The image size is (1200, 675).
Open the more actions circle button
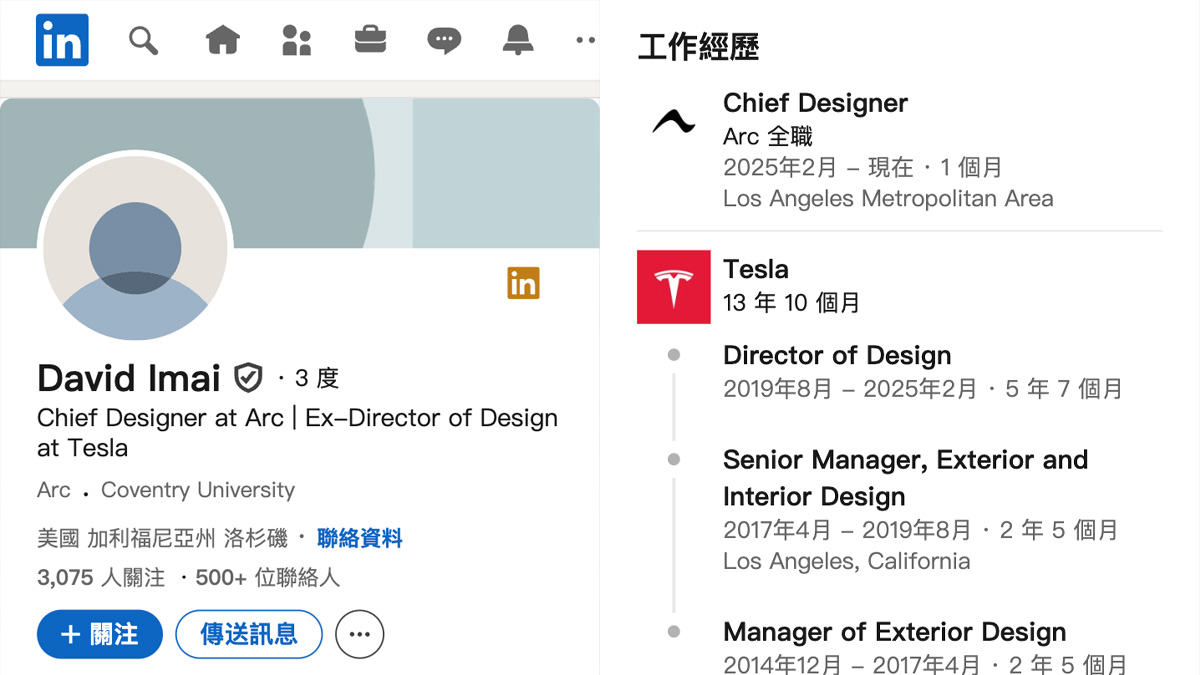click(360, 634)
